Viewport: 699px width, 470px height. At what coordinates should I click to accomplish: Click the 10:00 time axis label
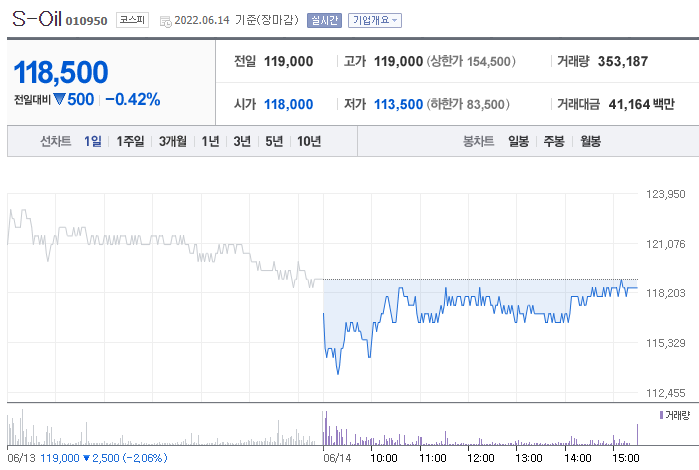[x=384, y=458]
